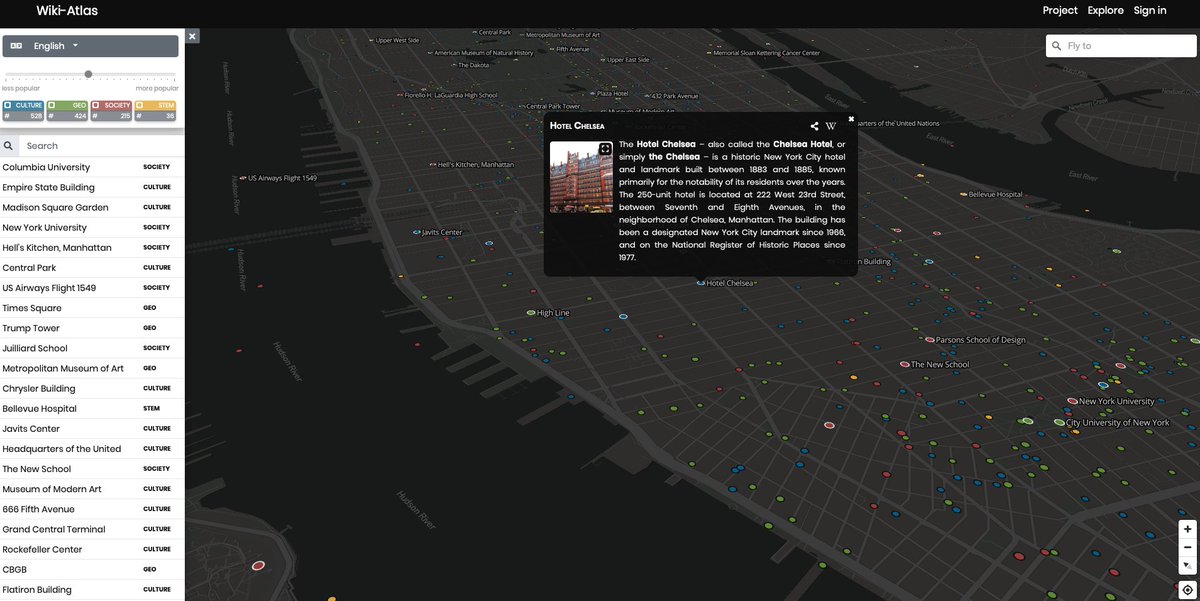Select Grand Central Terminal list entry

pos(92,529)
